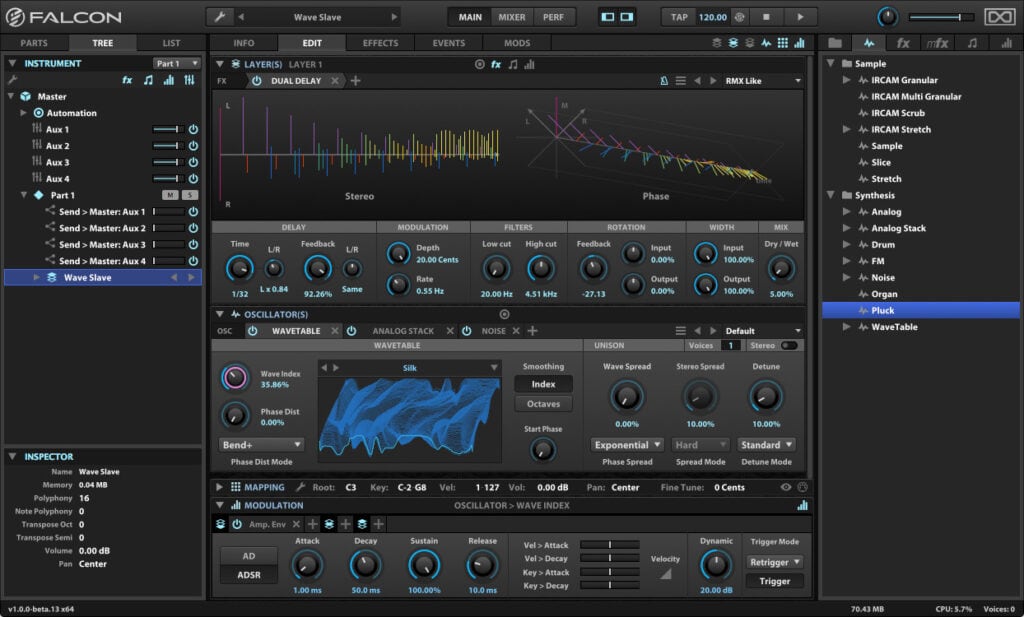Screen dimensions: 1024x617
Task: Click the wrench icon in the Mapping bar
Action: (x=300, y=487)
